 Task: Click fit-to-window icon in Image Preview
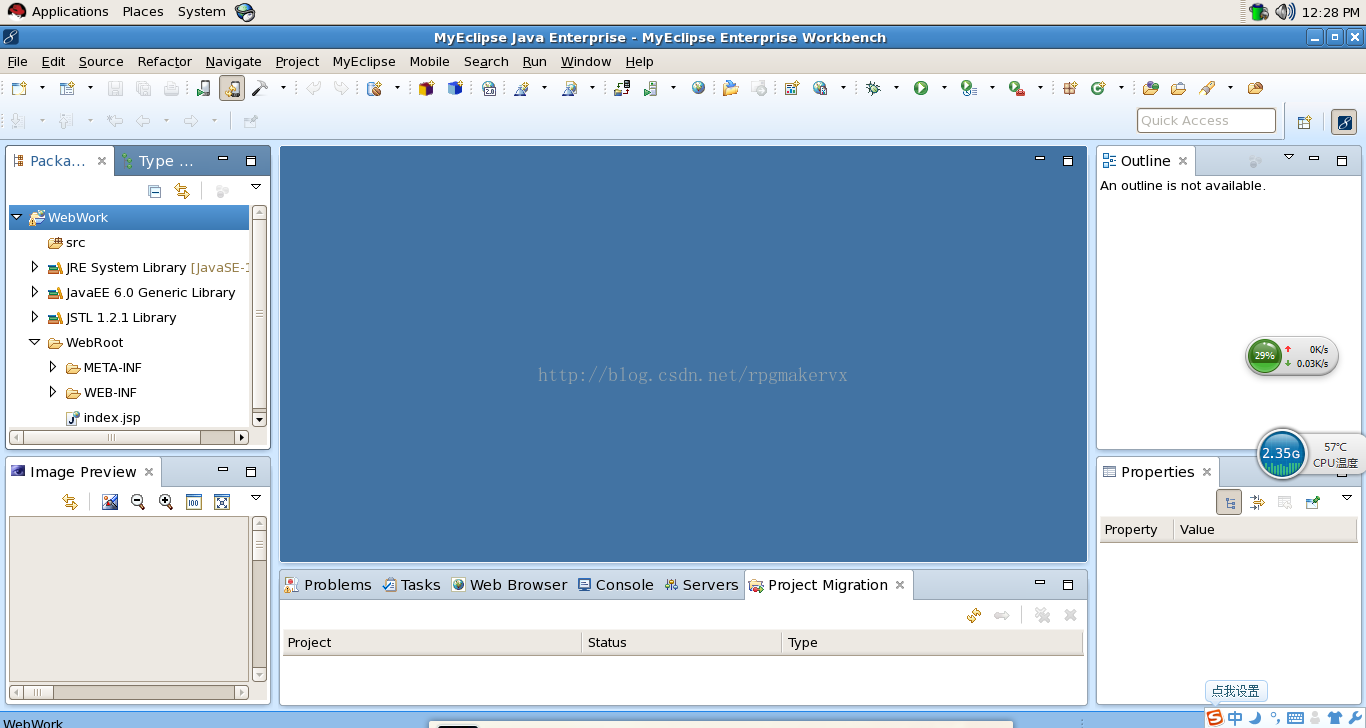coord(222,501)
